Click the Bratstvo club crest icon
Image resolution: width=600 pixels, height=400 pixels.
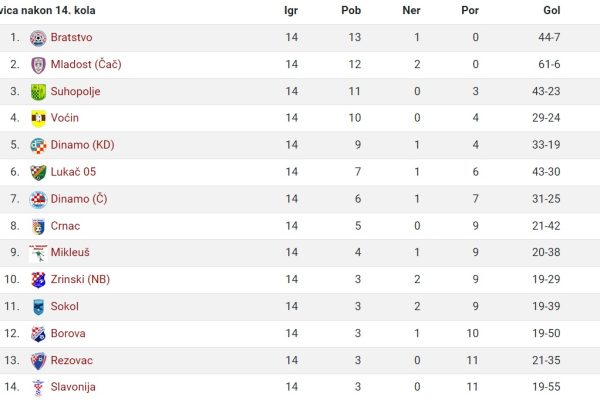click(x=38, y=38)
